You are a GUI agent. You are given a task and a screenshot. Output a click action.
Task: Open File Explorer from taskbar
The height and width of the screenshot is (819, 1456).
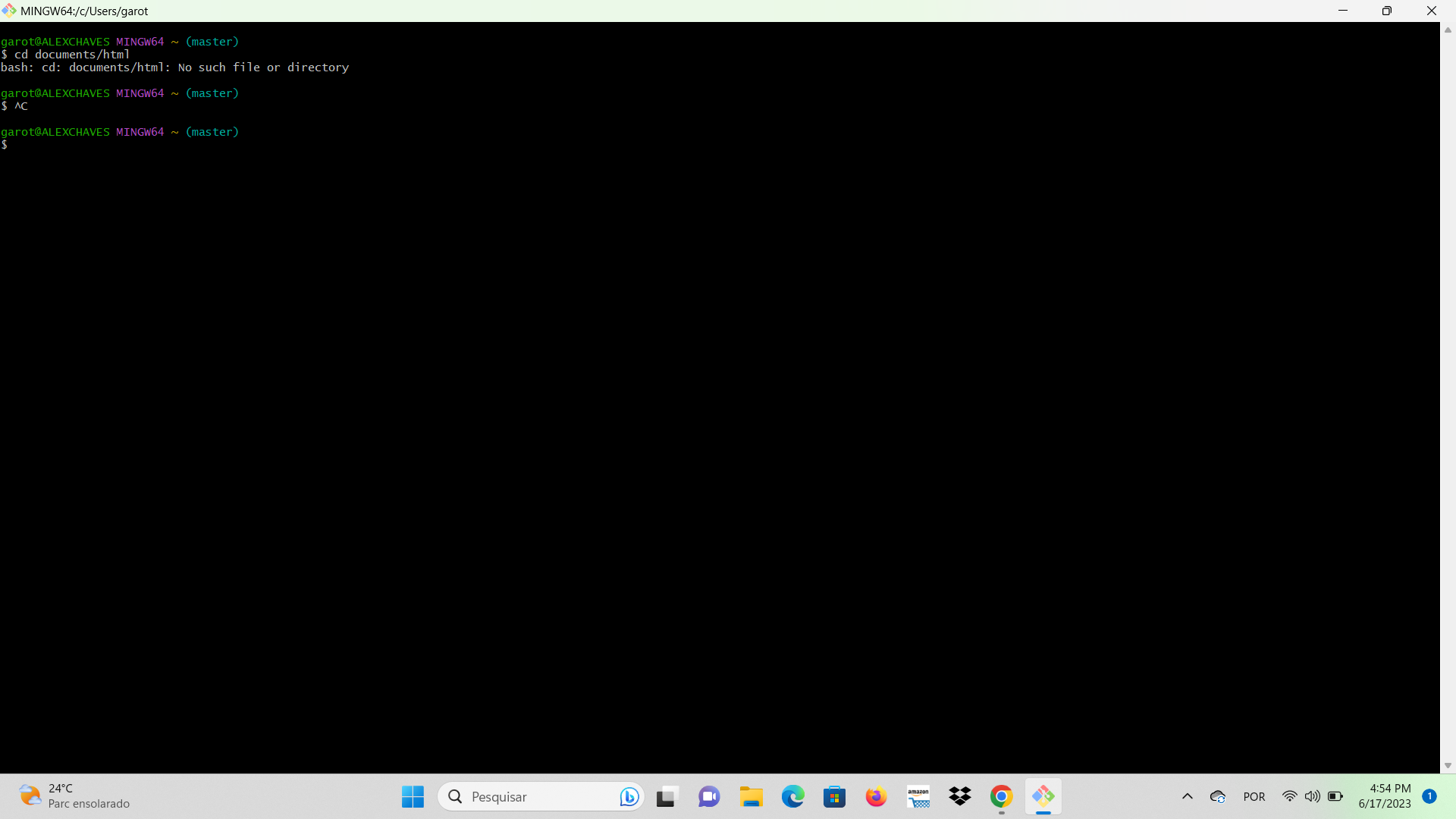[751, 796]
